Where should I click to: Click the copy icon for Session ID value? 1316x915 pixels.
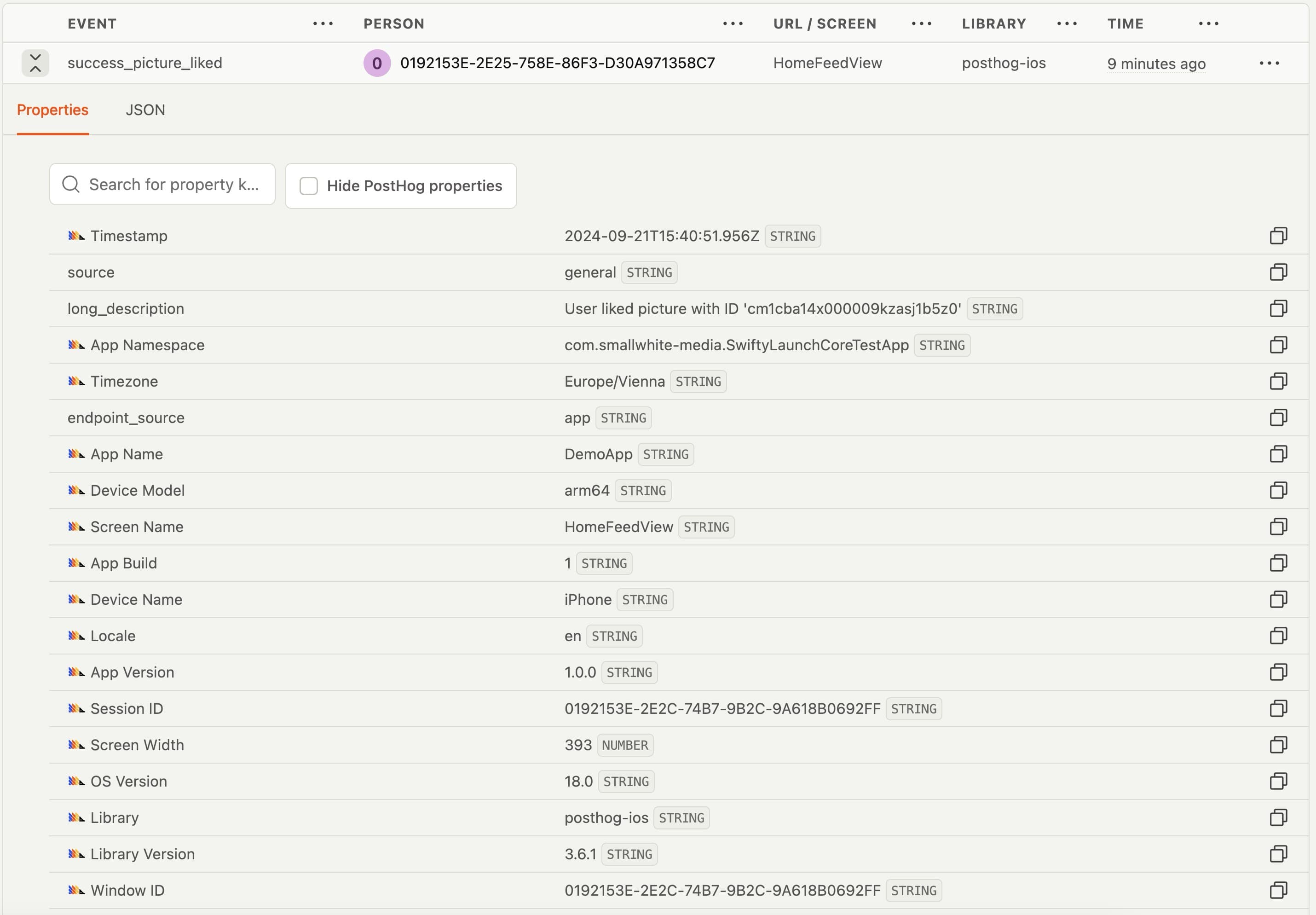point(1279,708)
